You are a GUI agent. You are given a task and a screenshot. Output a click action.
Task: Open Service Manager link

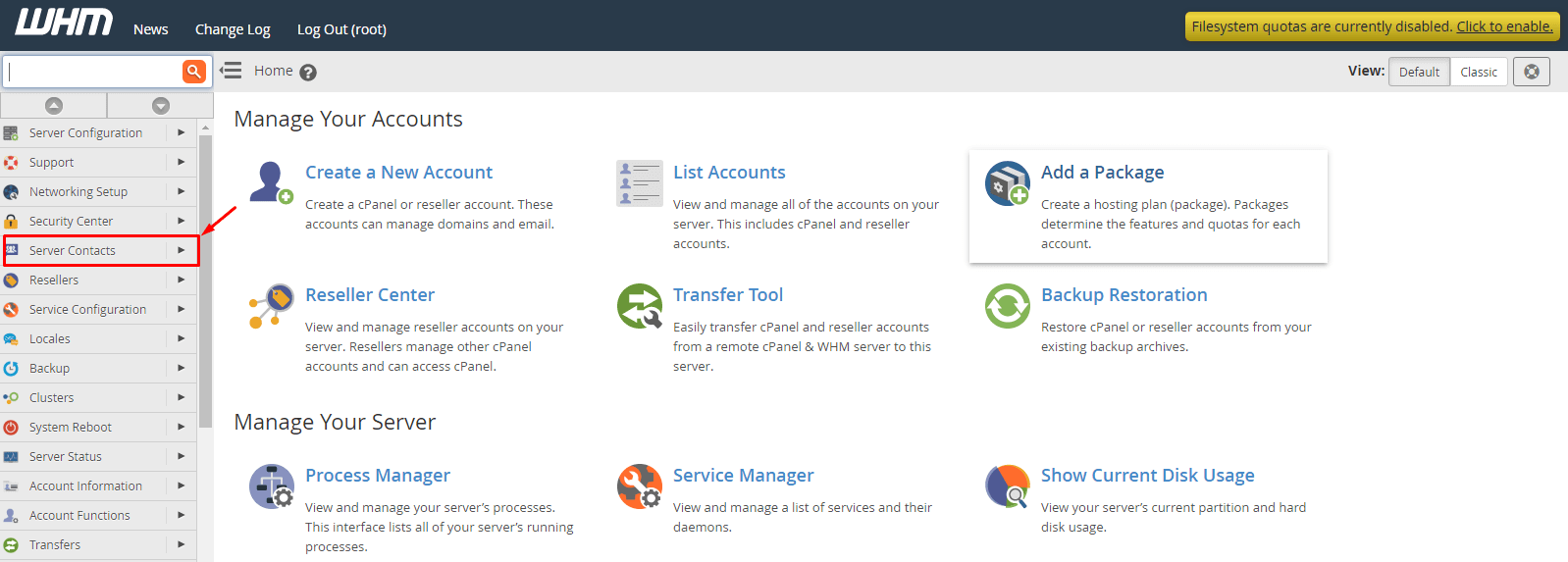pyautogui.click(x=743, y=475)
